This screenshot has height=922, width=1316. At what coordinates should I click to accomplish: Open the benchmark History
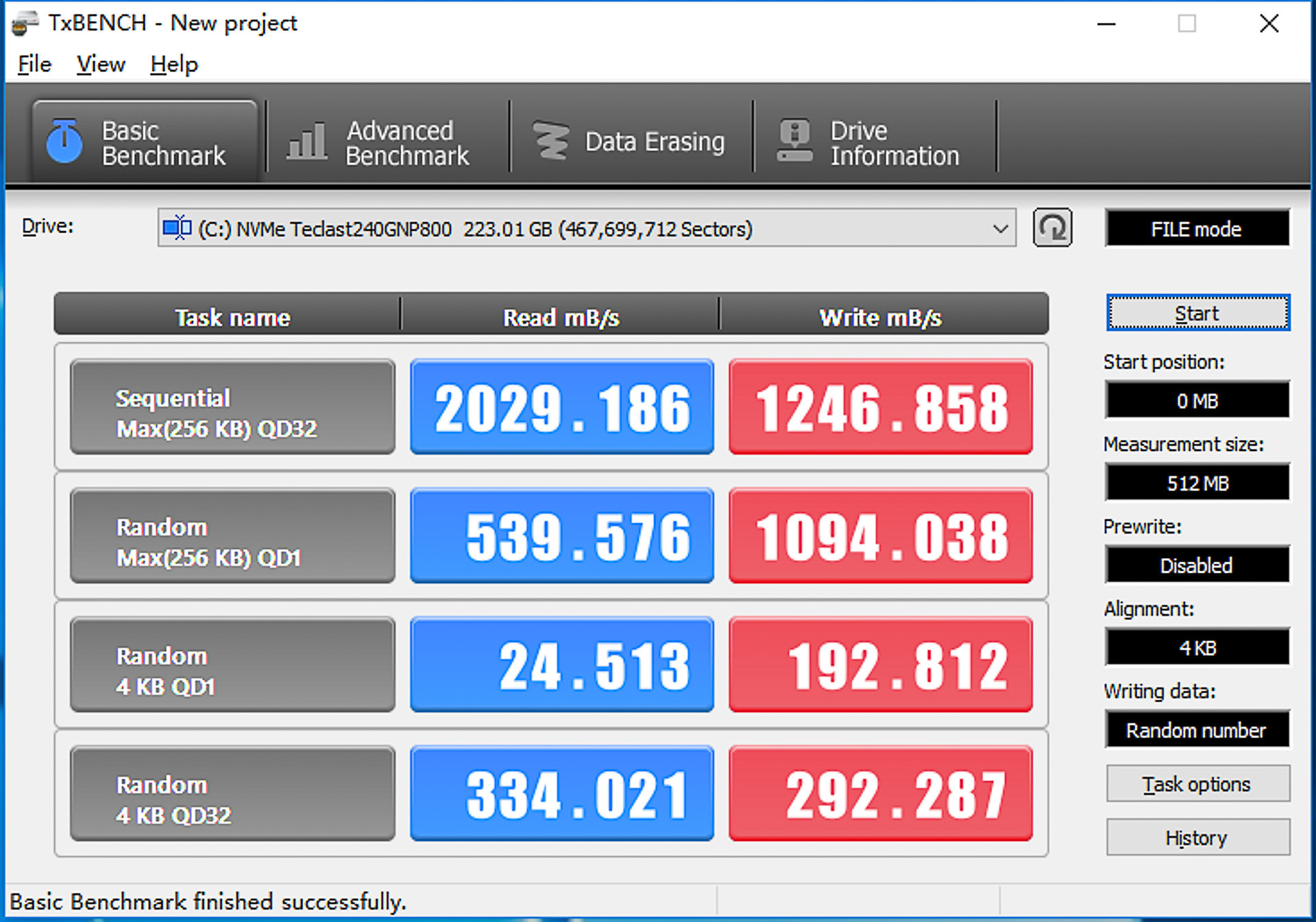click(x=1197, y=838)
